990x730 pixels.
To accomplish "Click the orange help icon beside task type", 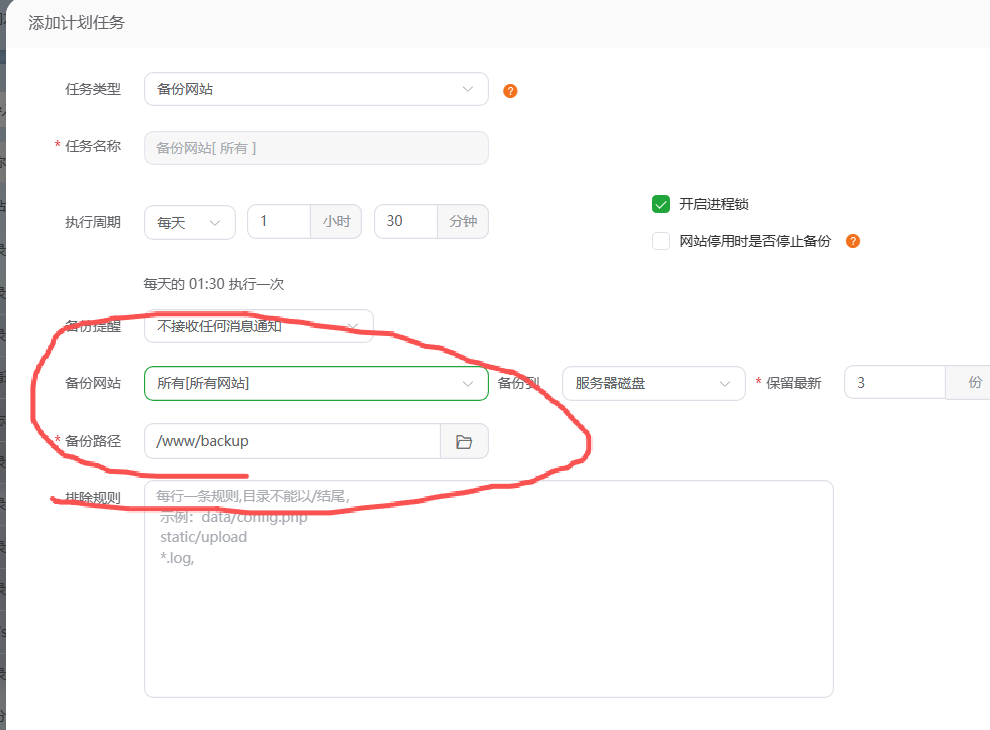I will (510, 91).
